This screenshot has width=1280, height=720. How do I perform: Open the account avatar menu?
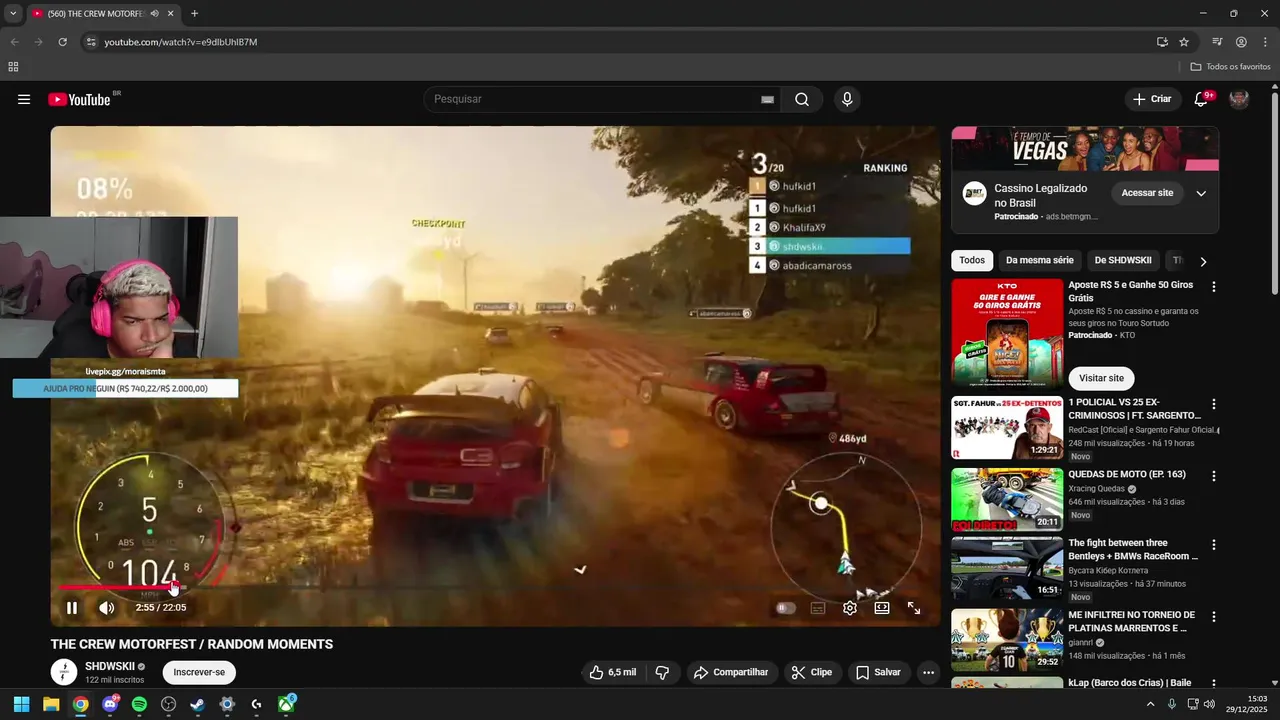[x=1239, y=99]
